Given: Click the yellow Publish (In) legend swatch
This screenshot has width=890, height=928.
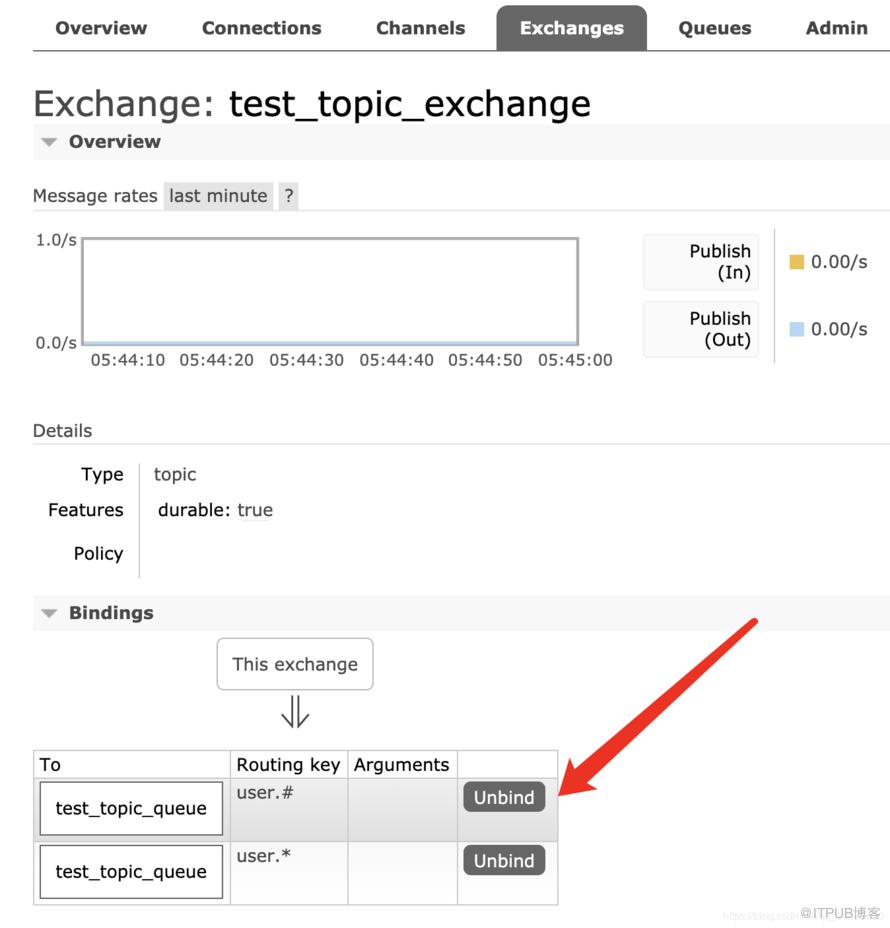Looking at the screenshot, I should click(x=797, y=262).
